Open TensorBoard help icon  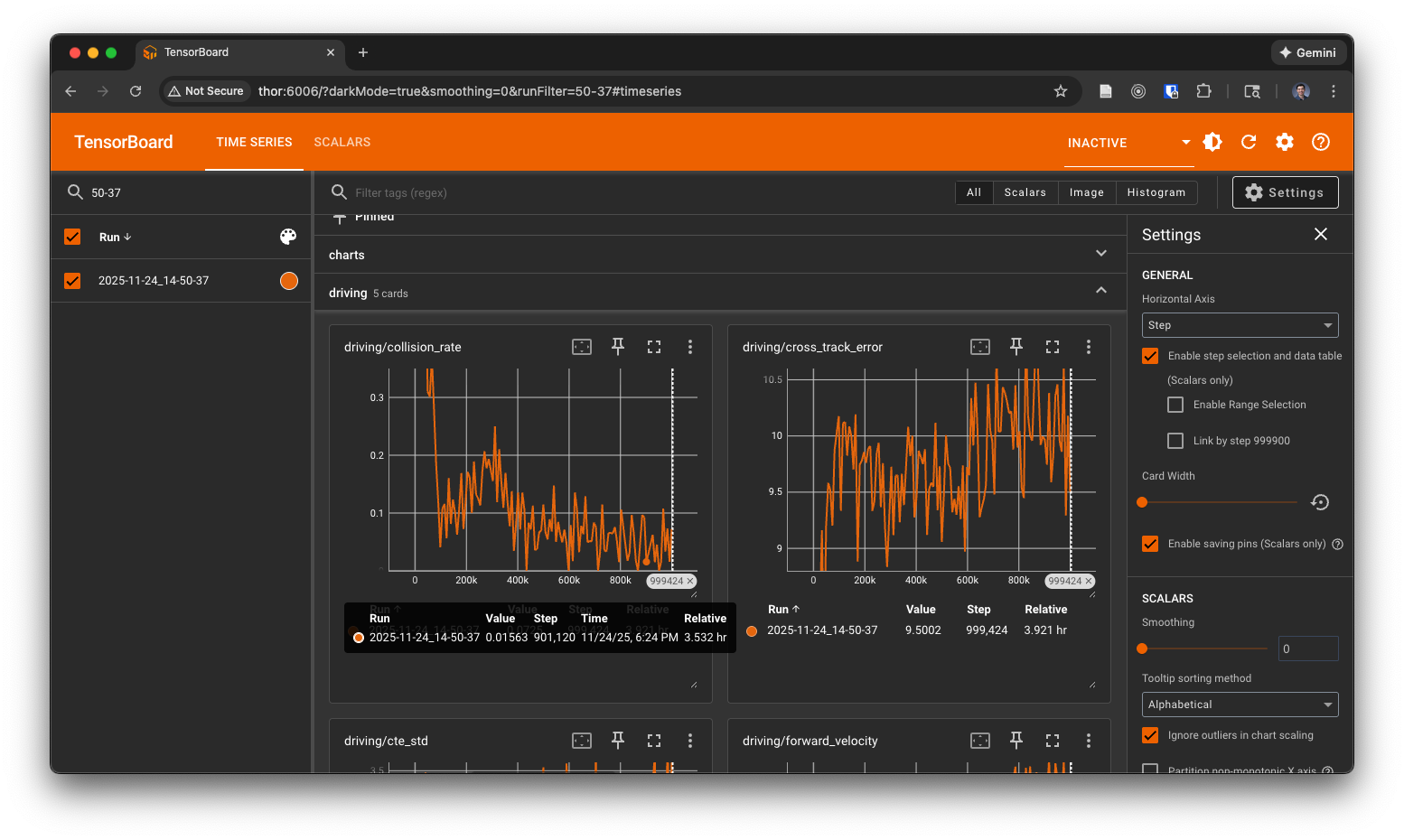(x=1321, y=142)
